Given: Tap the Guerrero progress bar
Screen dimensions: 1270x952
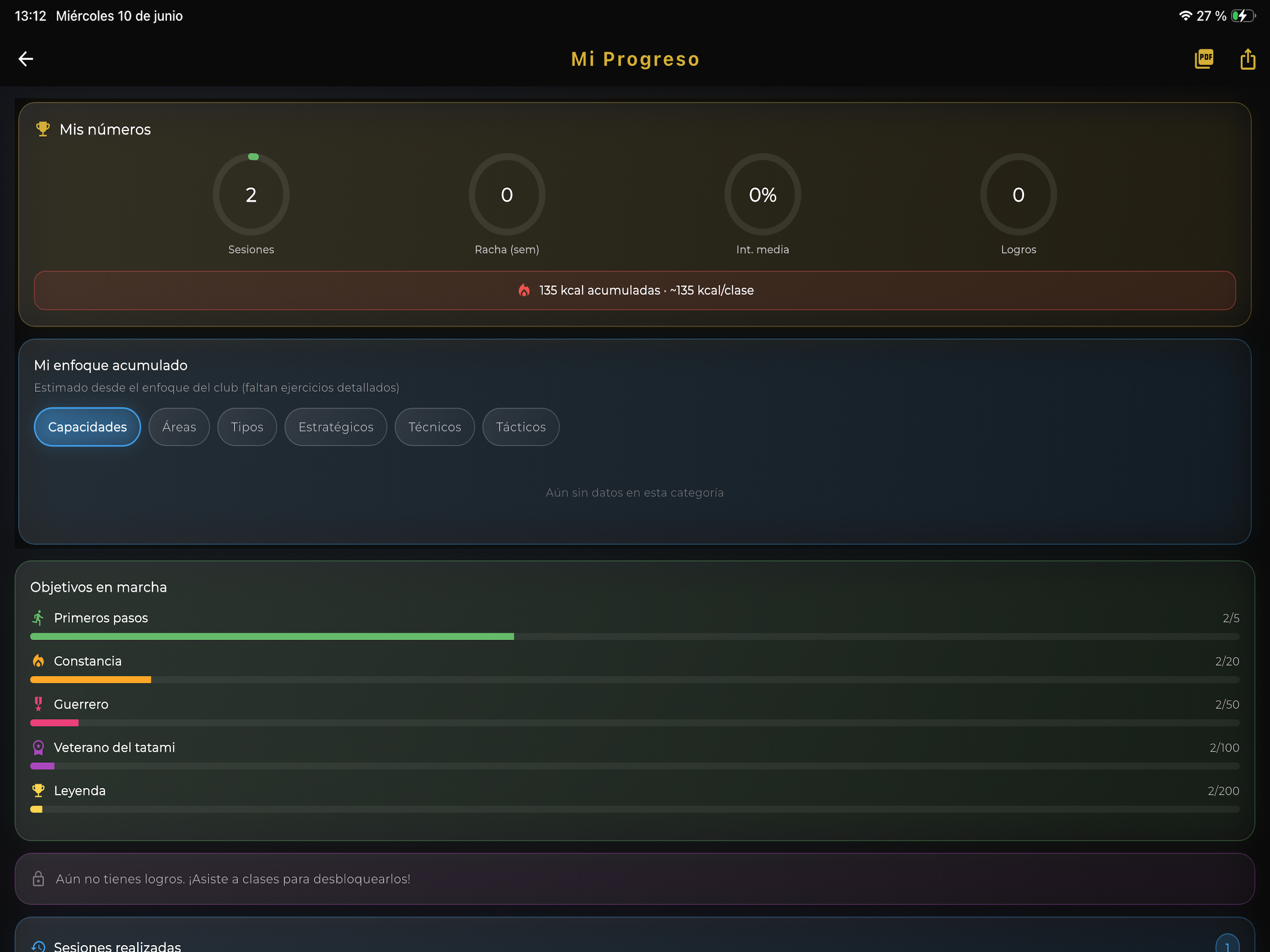Looking at the screenshot, I should (x=635, y=723).
